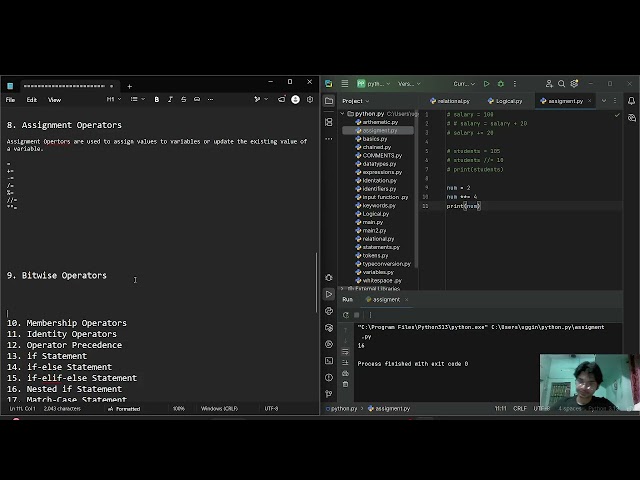Open more tool windows ellipsis
Screen dimensions: 640x480
pyautogui.click(x=329, y=139)
